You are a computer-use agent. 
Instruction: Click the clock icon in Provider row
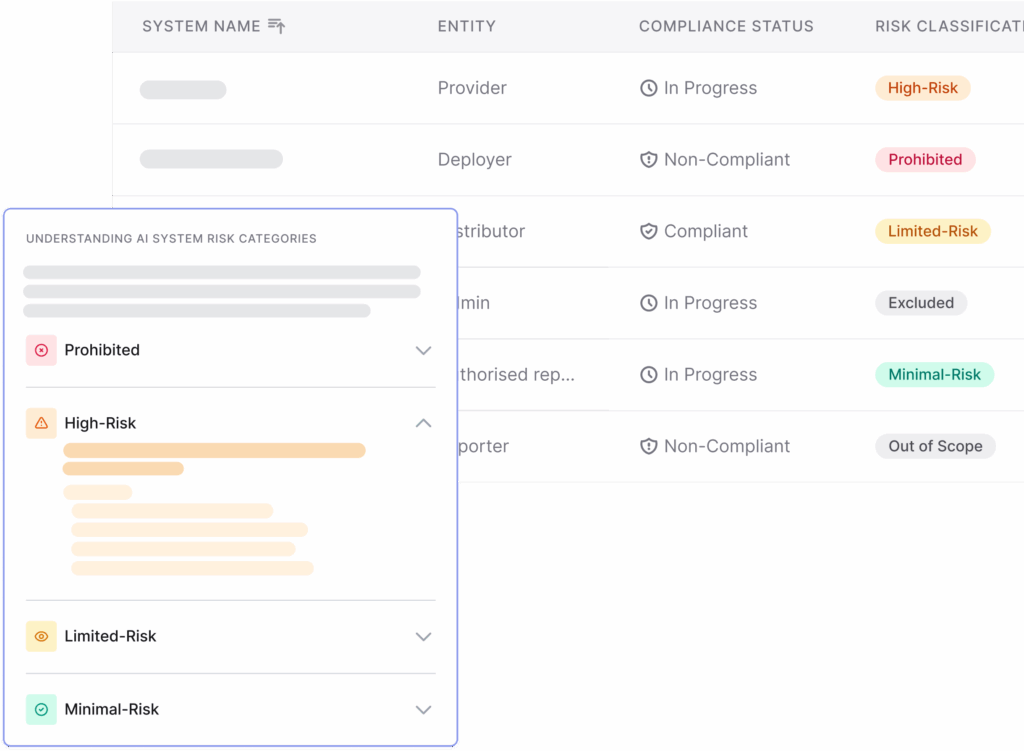point(649,88)
